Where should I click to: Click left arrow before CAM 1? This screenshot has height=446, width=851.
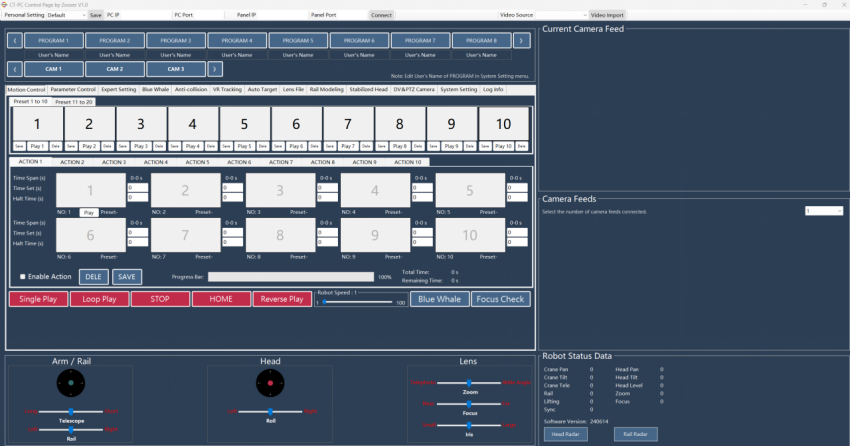pyautogui.click(x=15, y=69)
